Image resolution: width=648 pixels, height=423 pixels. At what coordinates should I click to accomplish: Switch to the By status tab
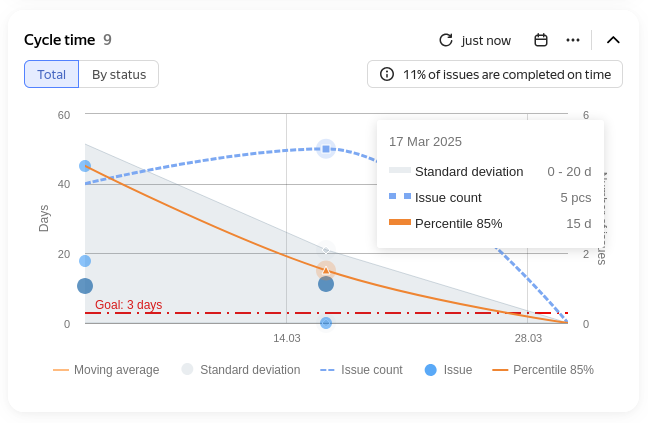click(x=119, y=74)
